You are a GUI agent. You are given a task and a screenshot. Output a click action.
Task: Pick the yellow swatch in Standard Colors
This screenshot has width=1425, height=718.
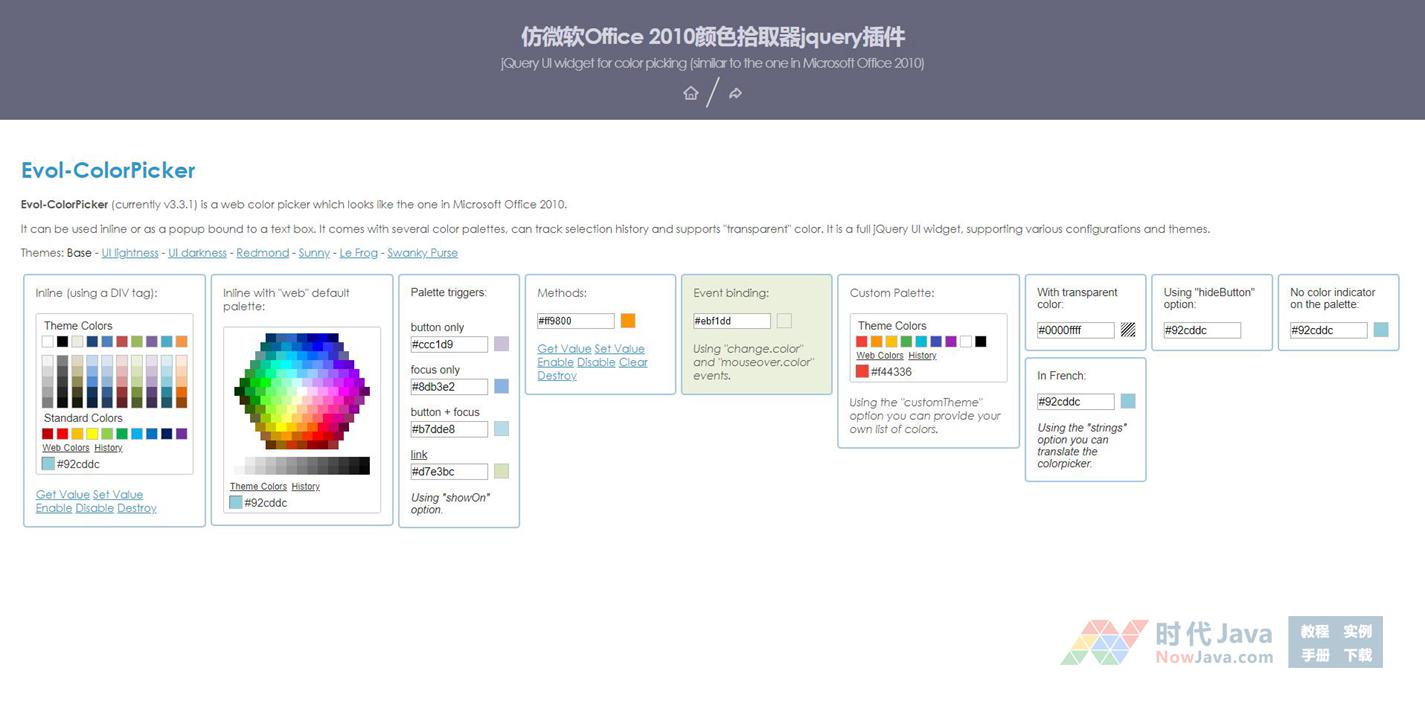92,434
